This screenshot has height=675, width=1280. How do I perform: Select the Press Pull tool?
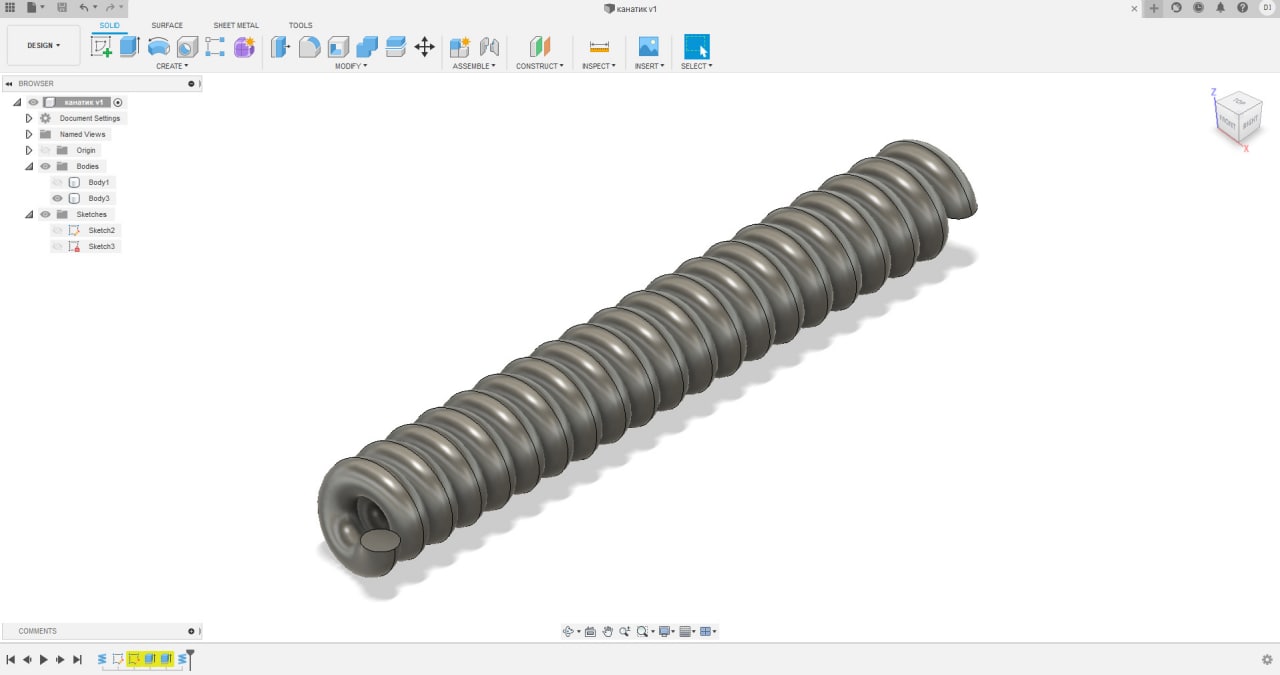pyautogui.click(x=281, y=46)
